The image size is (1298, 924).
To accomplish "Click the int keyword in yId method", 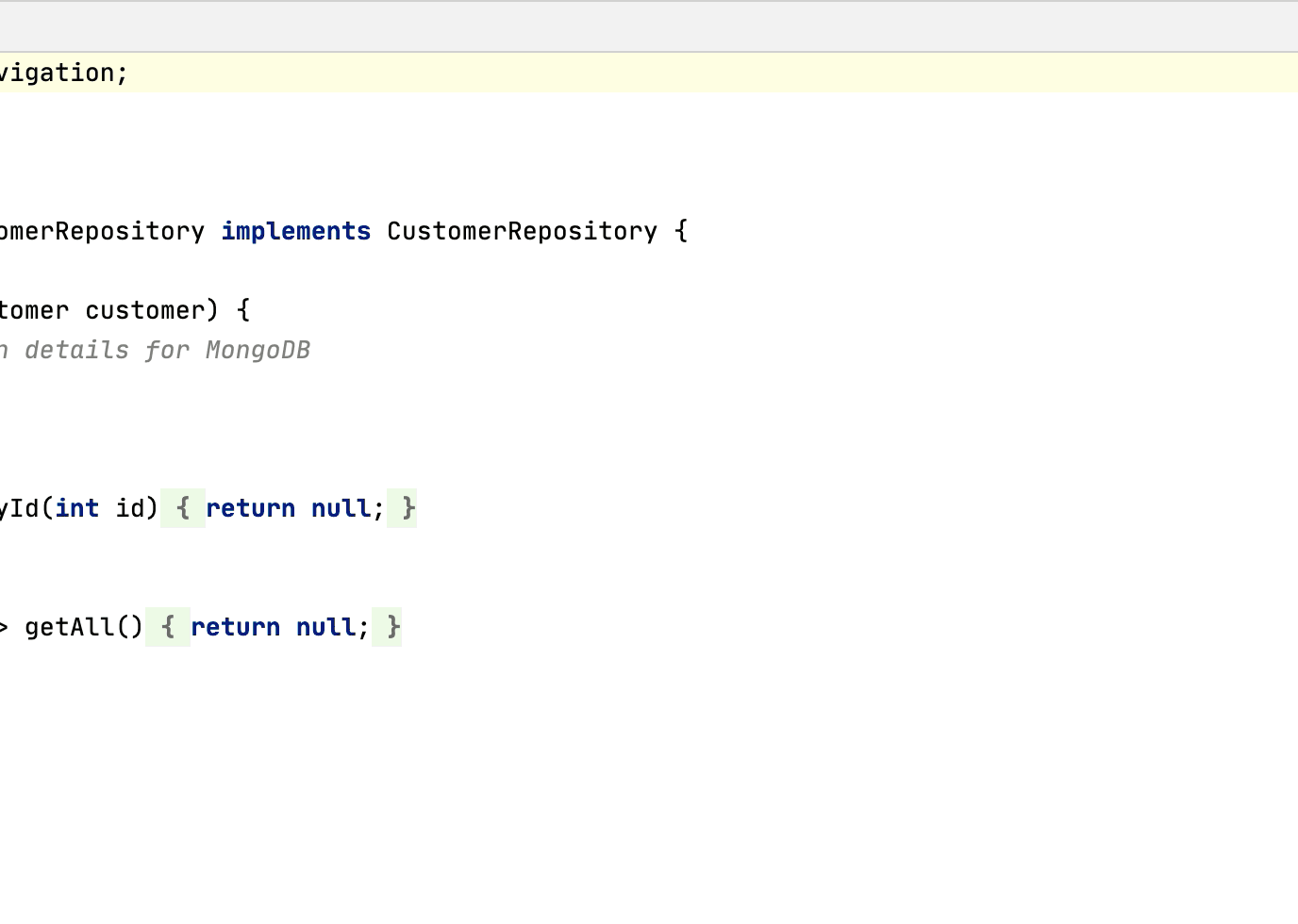I will pyautogui.click(x=76, y=508).
